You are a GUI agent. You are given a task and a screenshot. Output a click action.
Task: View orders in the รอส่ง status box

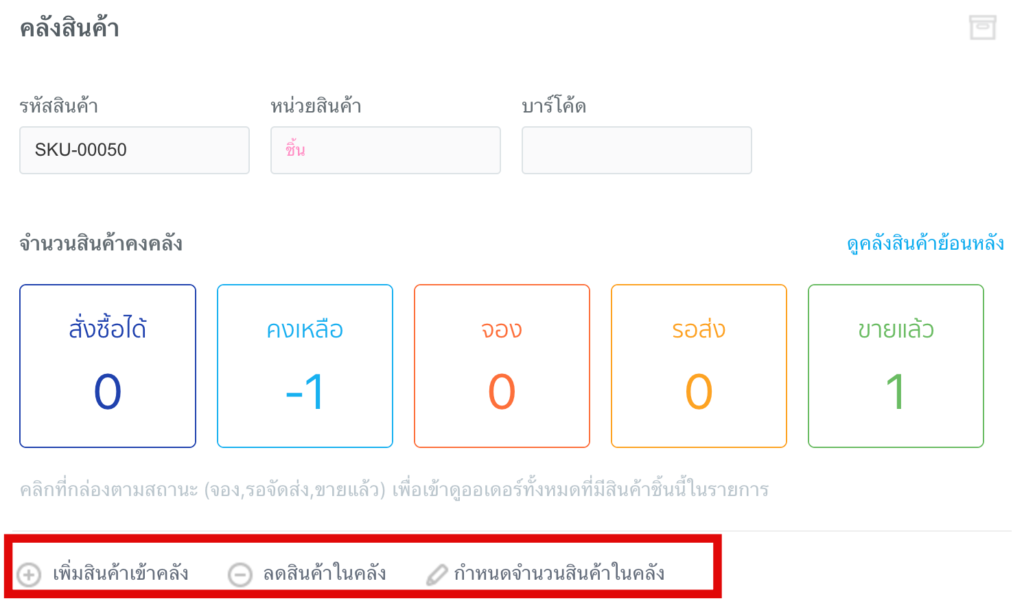coord(699,366)
